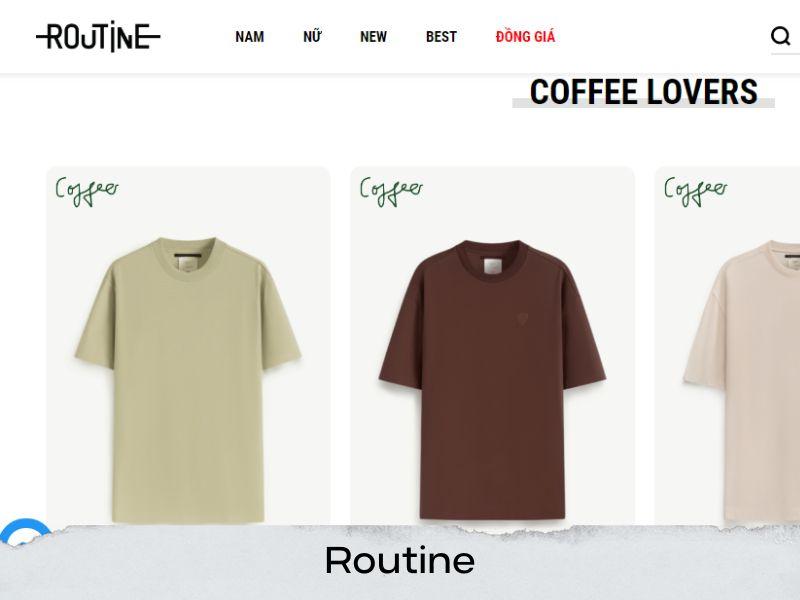Image resolution: width=800 pixels, height=600 pixels.
Task: Open the NỮ menu
Action: (312, 37)
